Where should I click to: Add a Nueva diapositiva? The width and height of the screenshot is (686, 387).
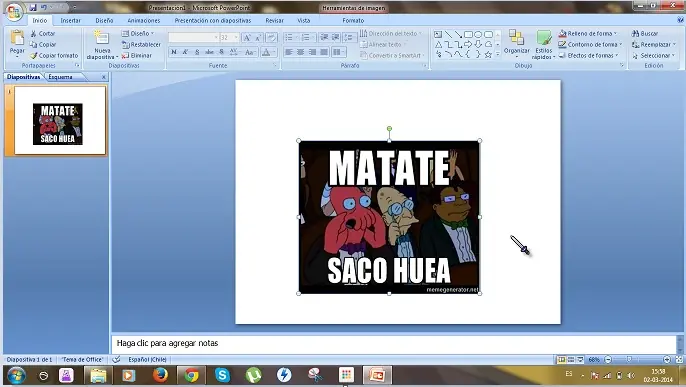pos(102,45)
